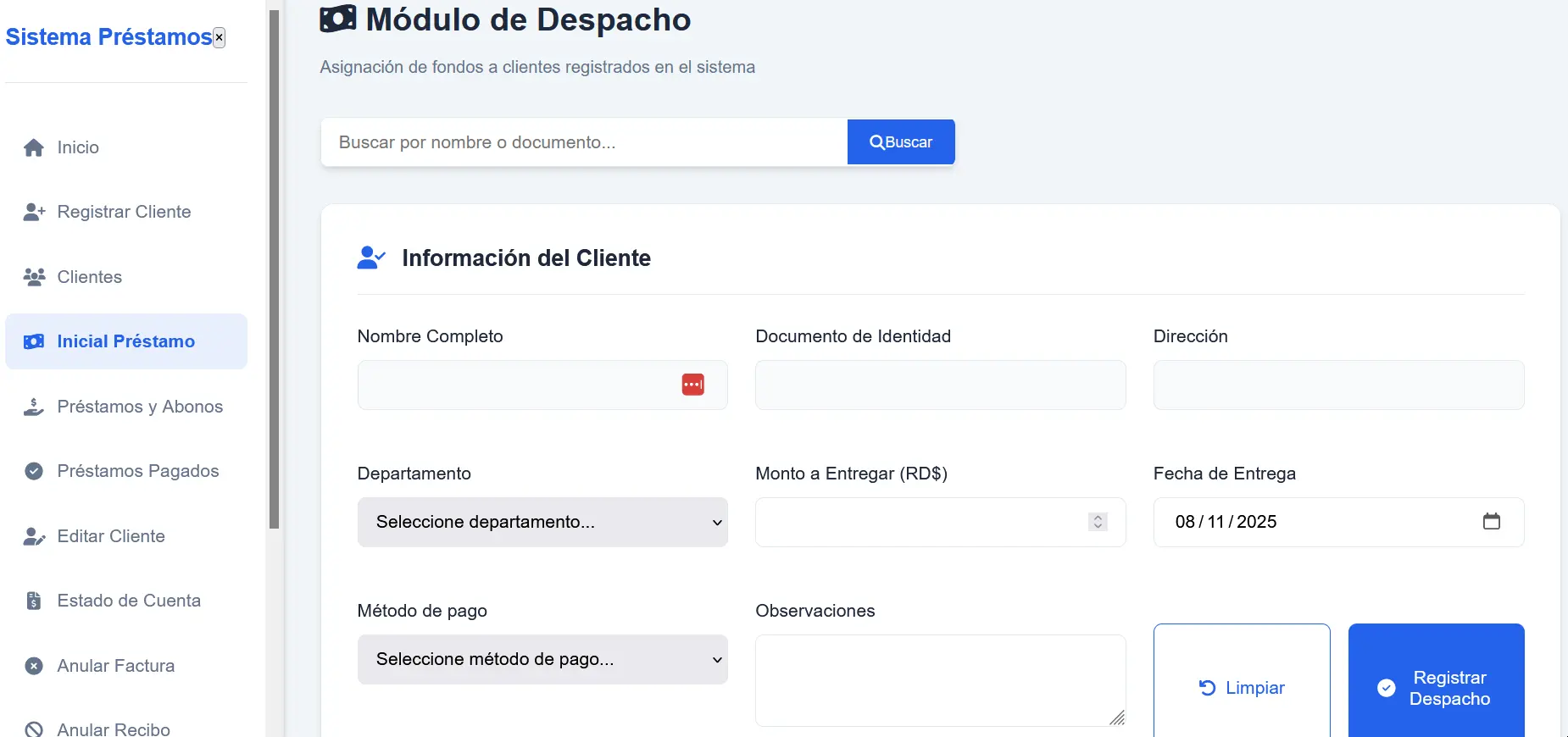This screenshot has height=737, width=1568.
Task: Click the Monto a Entregar stepper arrows
Action: (1098, 522)
